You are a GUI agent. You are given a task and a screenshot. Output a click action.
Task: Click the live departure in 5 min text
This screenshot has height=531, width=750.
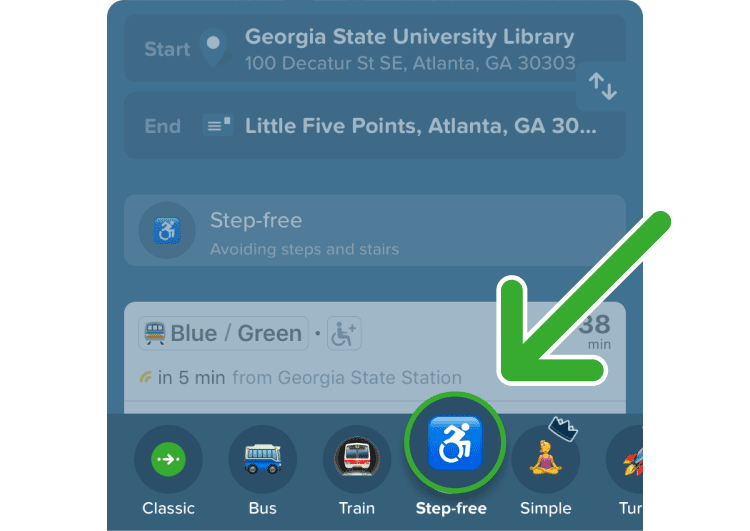click(x=191, y=378)
